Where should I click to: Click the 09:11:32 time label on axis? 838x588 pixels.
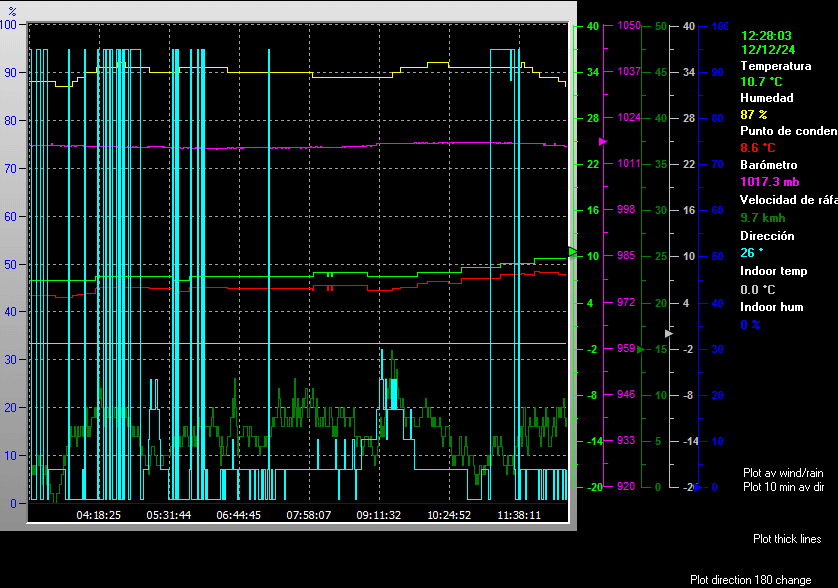(x=379, y=516)
